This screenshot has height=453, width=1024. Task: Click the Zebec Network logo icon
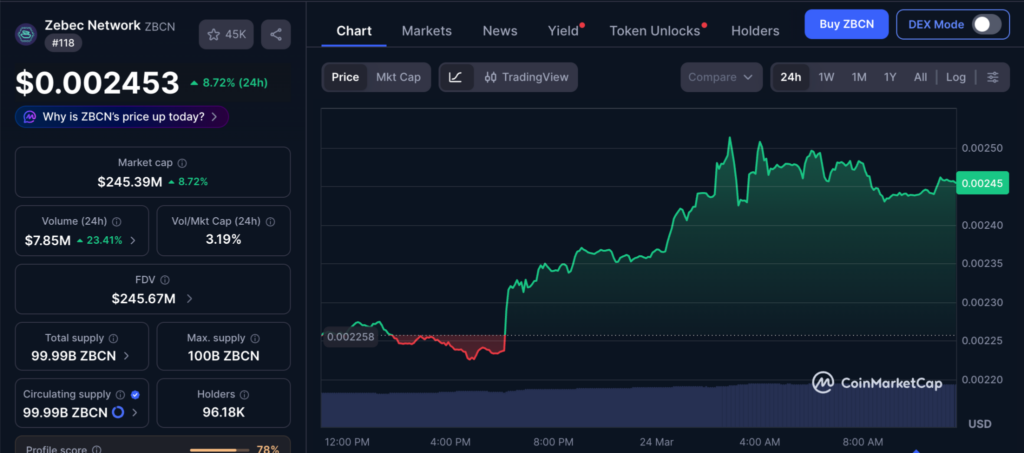tap(25, 33)
